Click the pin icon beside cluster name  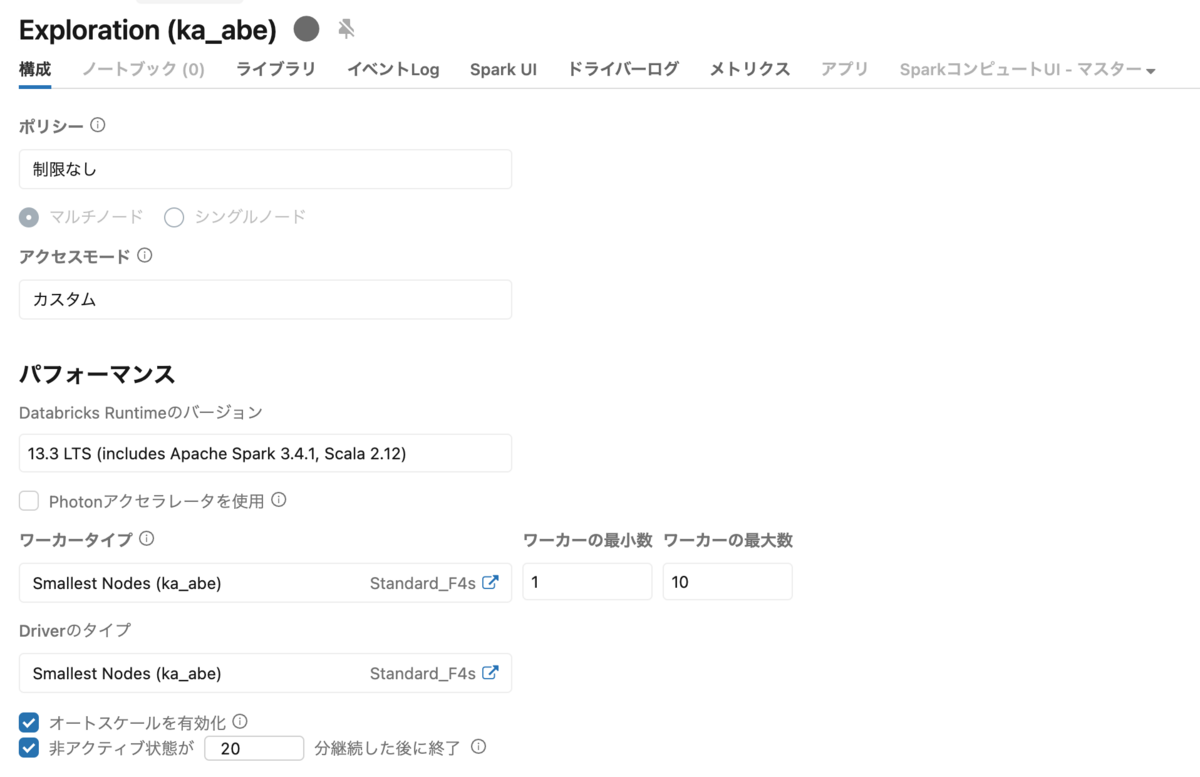346,29
